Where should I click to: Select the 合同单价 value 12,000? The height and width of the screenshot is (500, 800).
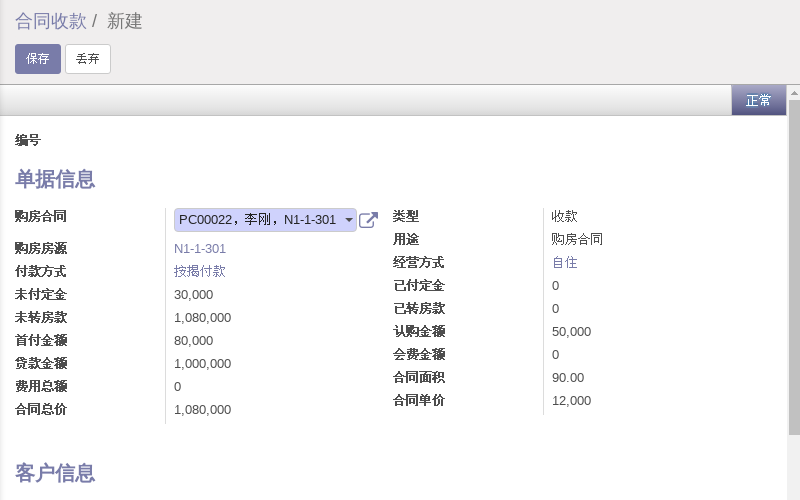click(571, 400)
